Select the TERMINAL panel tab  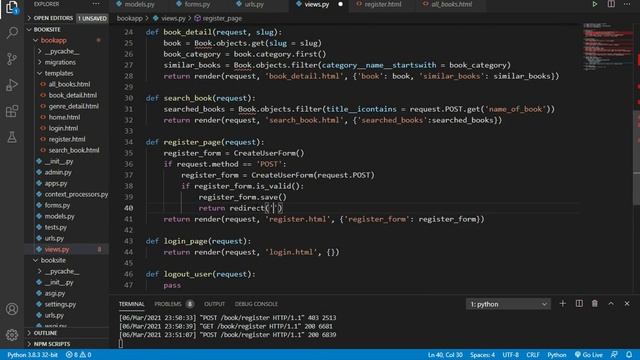point(131,304)
